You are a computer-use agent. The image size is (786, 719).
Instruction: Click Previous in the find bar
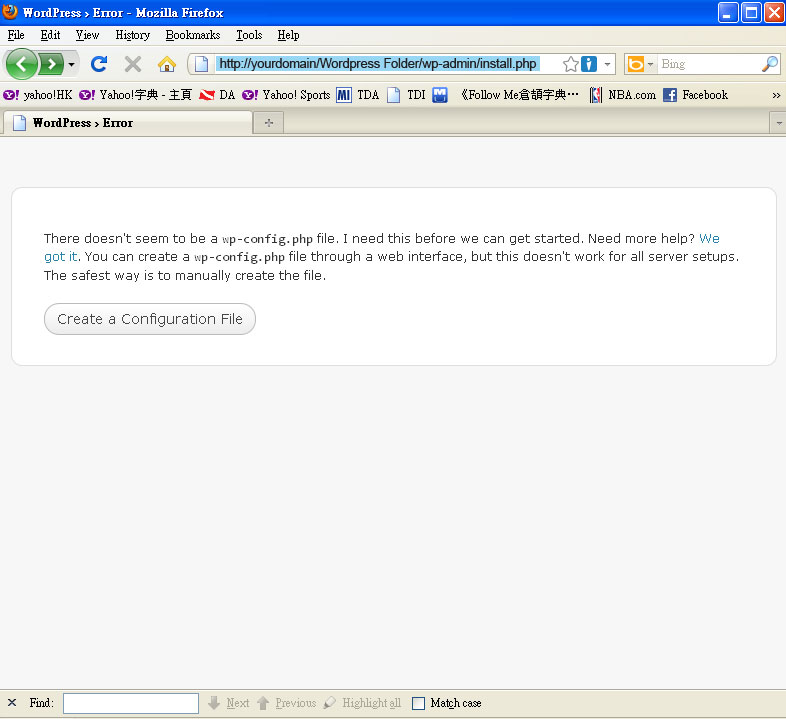tap(287, 703)
